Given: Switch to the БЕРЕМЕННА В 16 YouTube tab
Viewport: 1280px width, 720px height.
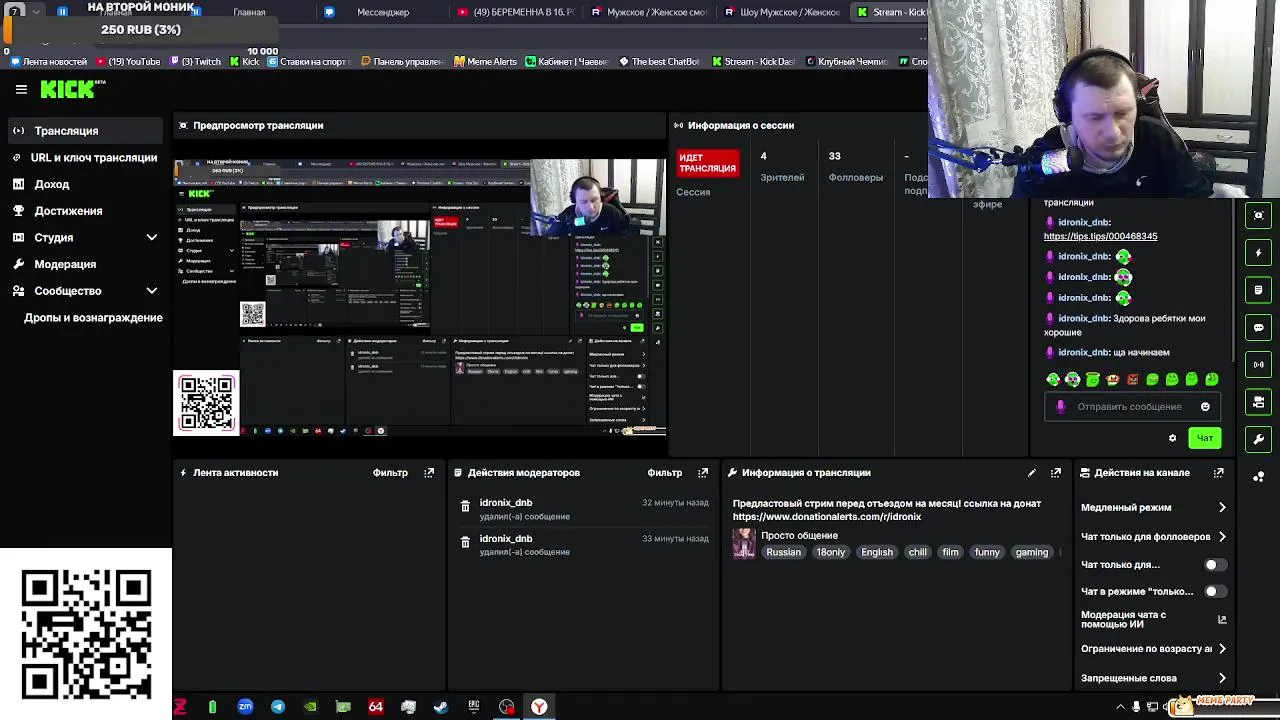Looking at the screenshot, I should click(515, 12).
